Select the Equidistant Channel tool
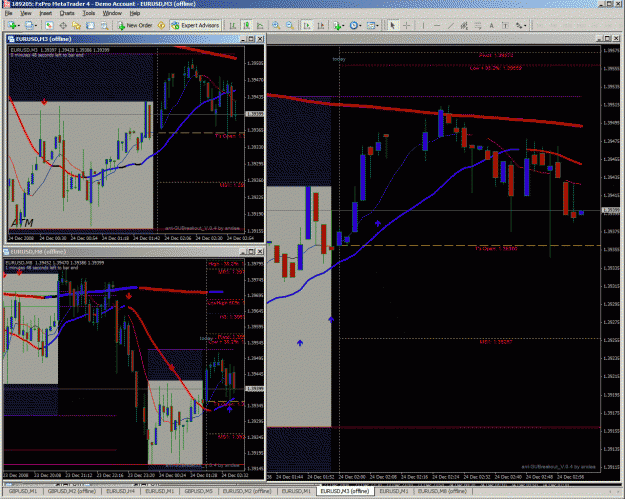The width and height of the screenshot is (625, 499). [464, 26]
